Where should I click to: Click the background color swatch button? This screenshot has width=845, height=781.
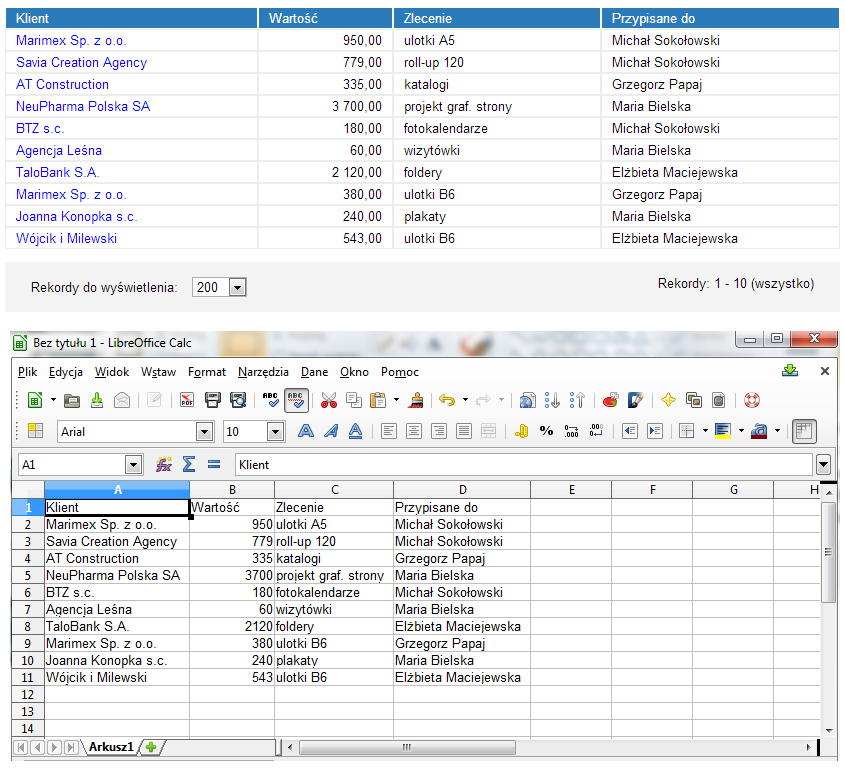tap(722, 432)
